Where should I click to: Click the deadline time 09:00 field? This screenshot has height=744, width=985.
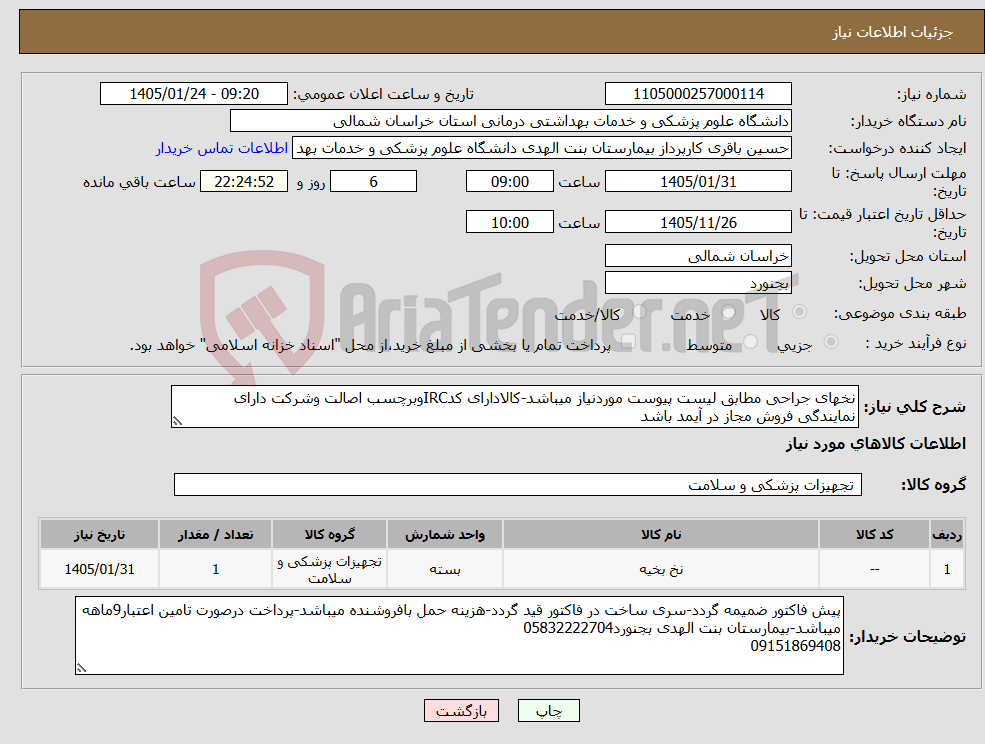(x=509, y=182)
